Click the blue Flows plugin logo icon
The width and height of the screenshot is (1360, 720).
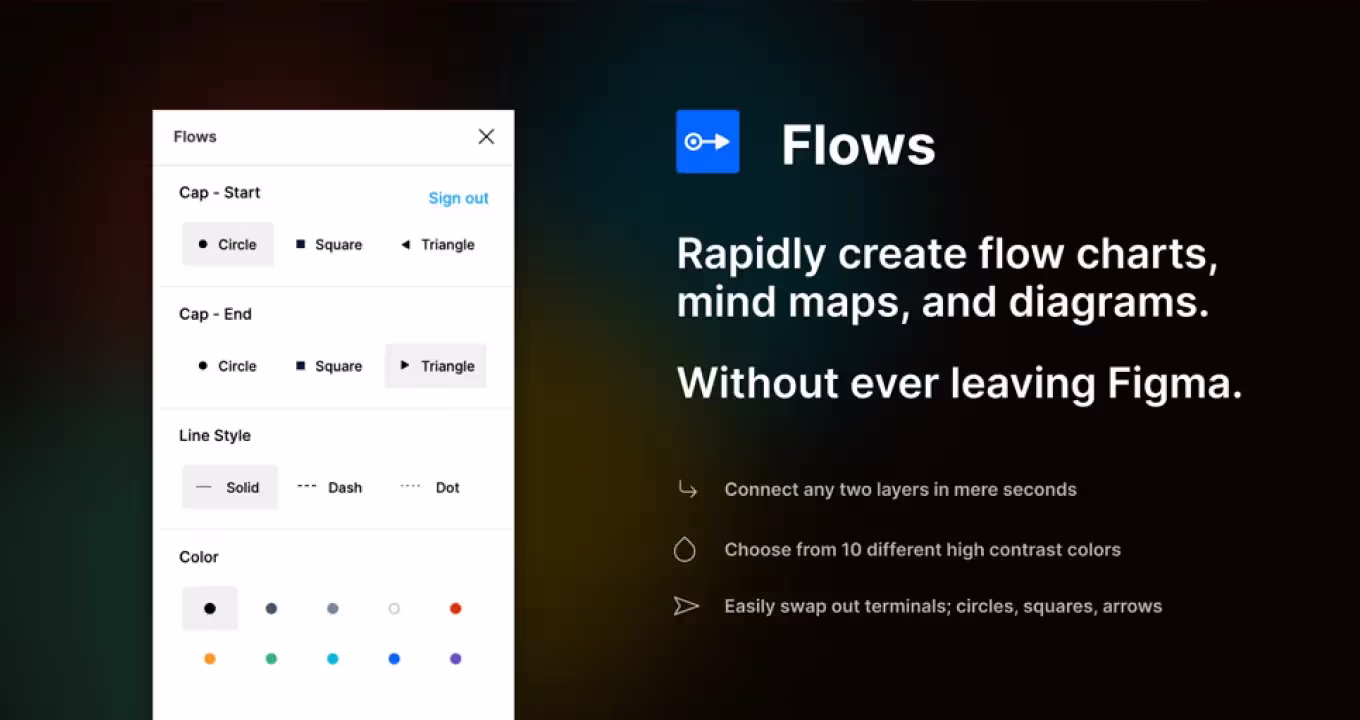point(707,142)
